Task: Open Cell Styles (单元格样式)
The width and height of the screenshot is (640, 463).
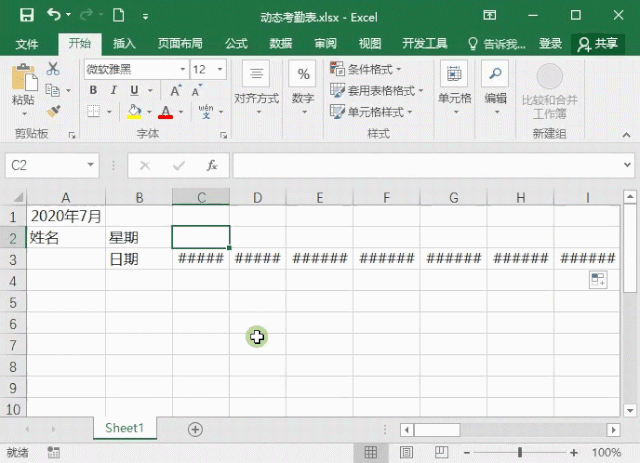Action: (x=371, y=111)
